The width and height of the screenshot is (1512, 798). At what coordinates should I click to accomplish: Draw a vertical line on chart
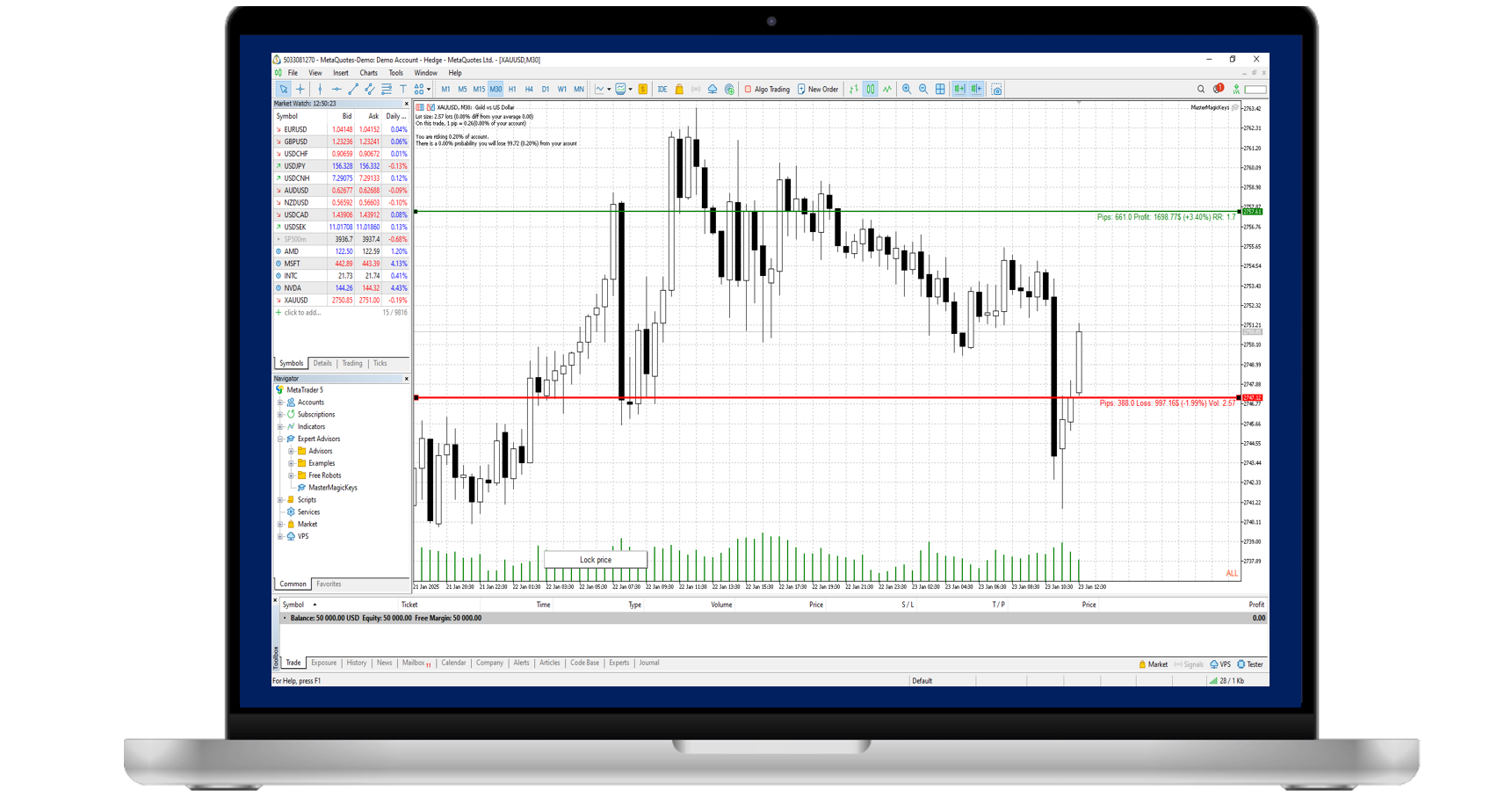[320, 89]
